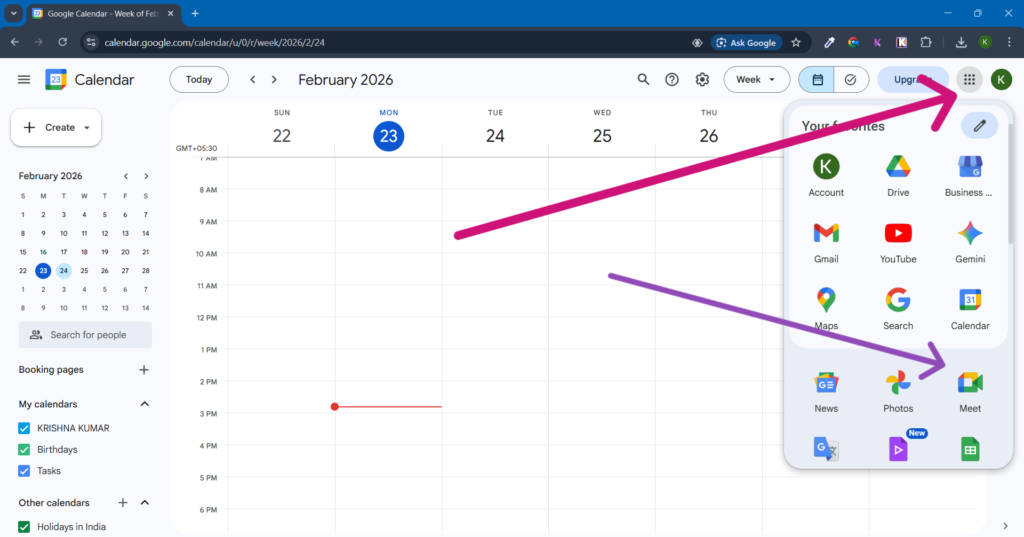
Task: Select the Google Calendar browser tab
Action: (x=100, y=13)
